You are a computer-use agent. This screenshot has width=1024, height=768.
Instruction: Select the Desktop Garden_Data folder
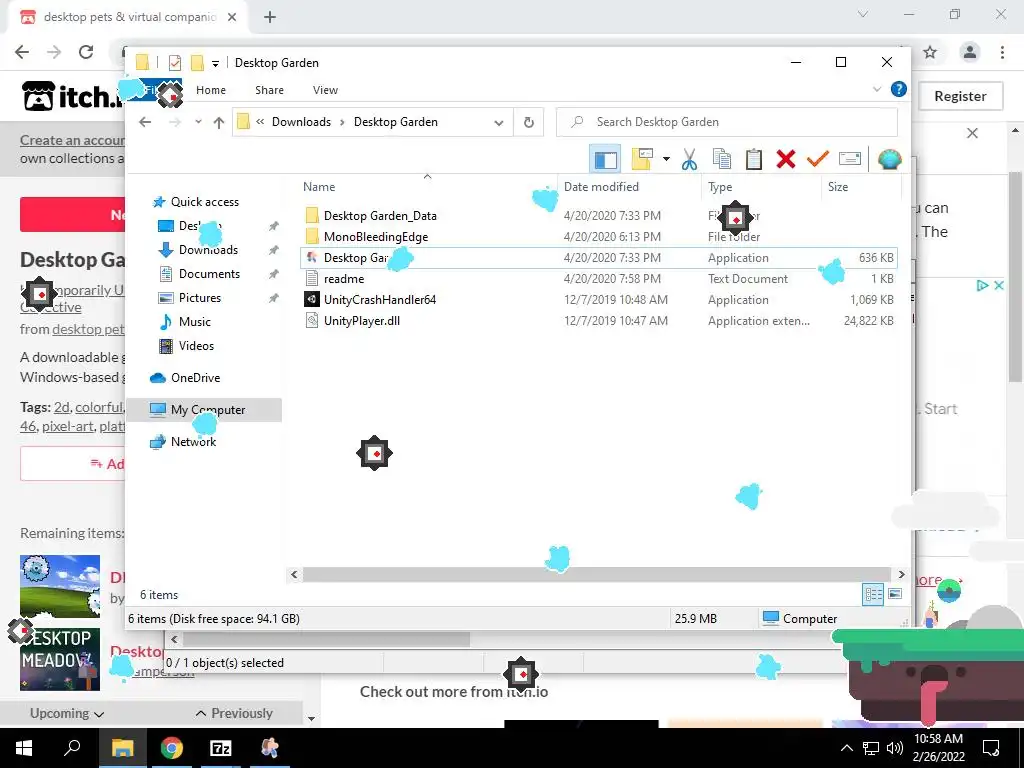tap(380, 216)
